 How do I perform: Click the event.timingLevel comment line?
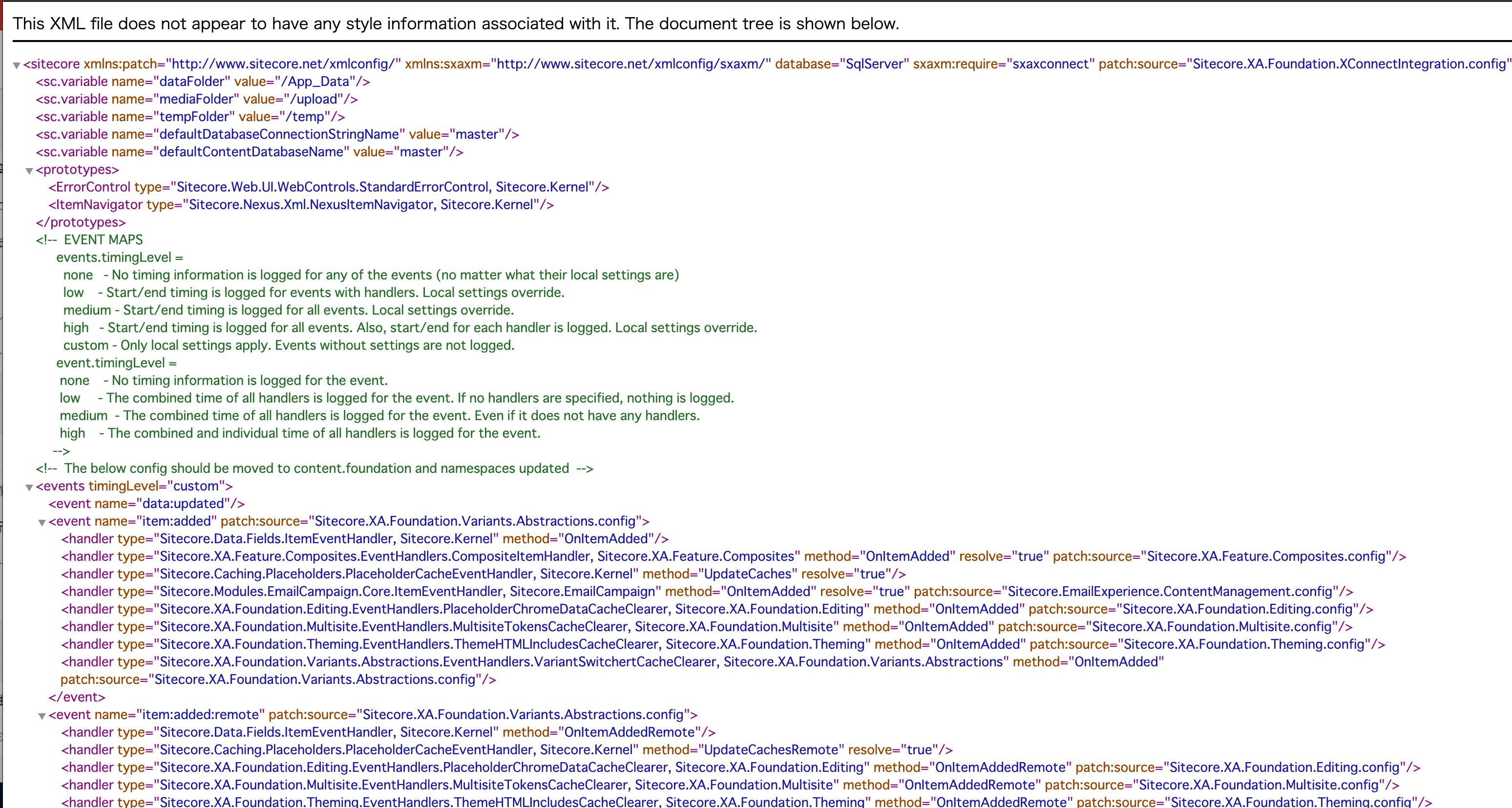(x=116, y=363)
